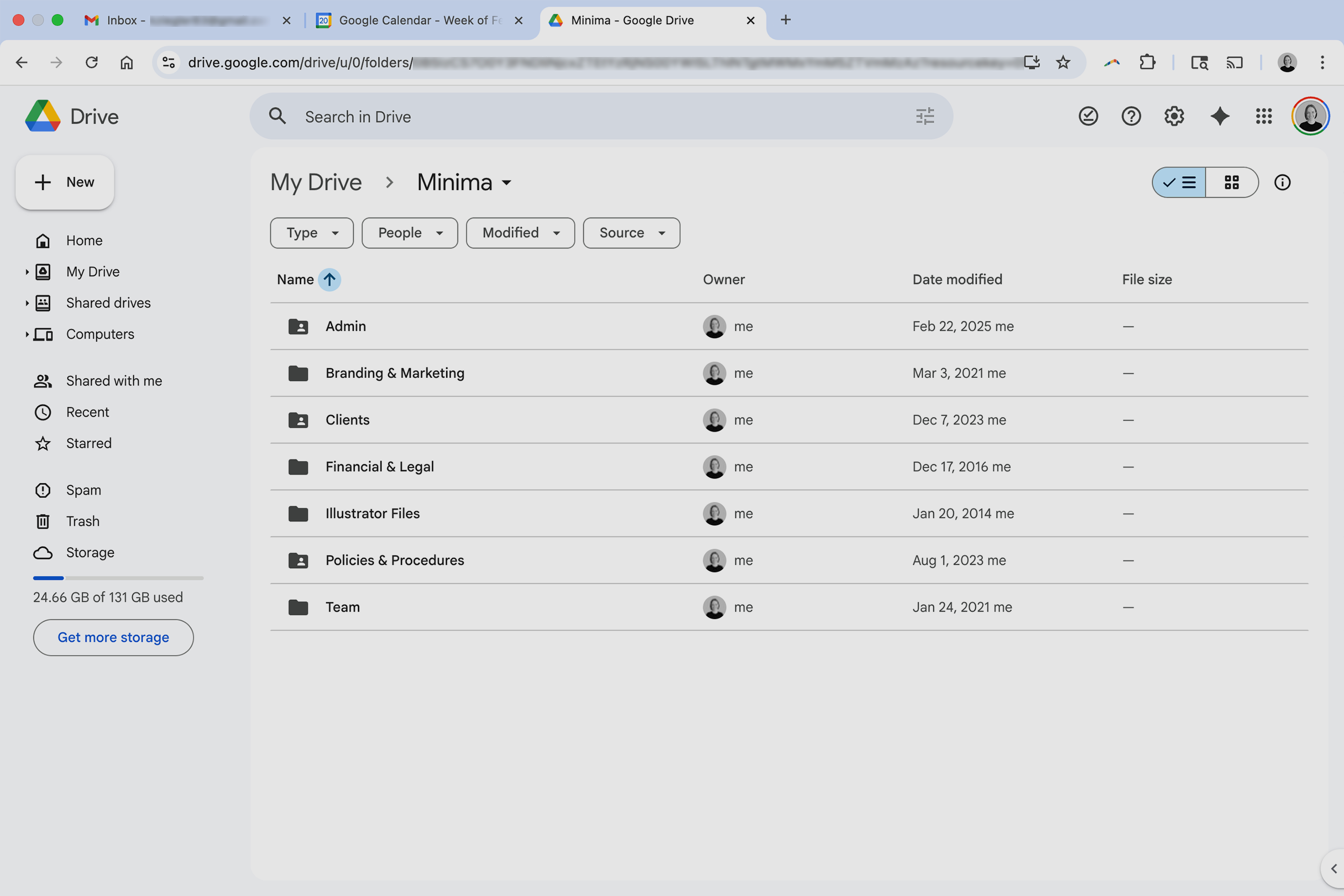This screenshot has width=1344, height=896.
Task: Open advanced search filters in search bar
Action: click(x=925, y=116)
